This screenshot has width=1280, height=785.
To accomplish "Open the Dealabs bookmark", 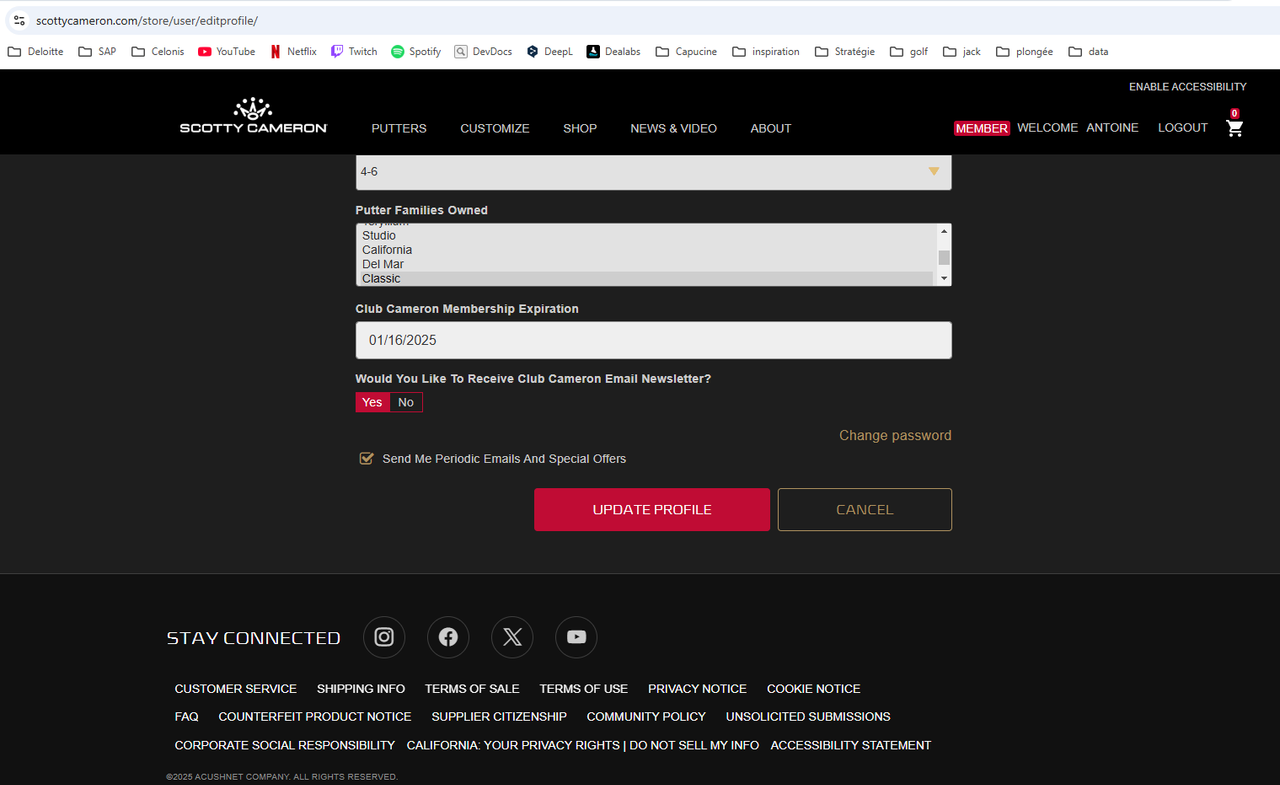I will 613,51.
